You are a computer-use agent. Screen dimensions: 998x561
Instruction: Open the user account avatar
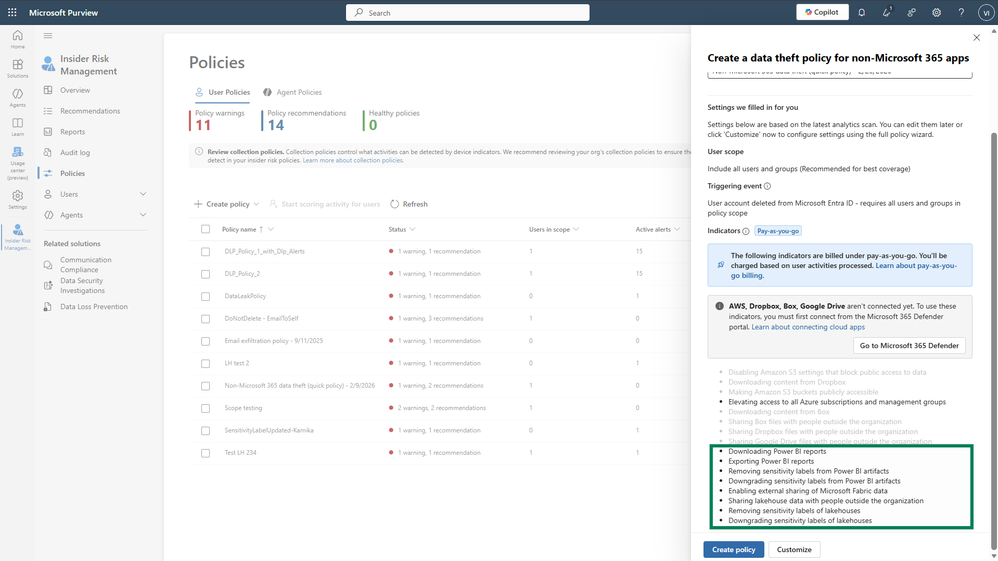click(x=987, y=12)
